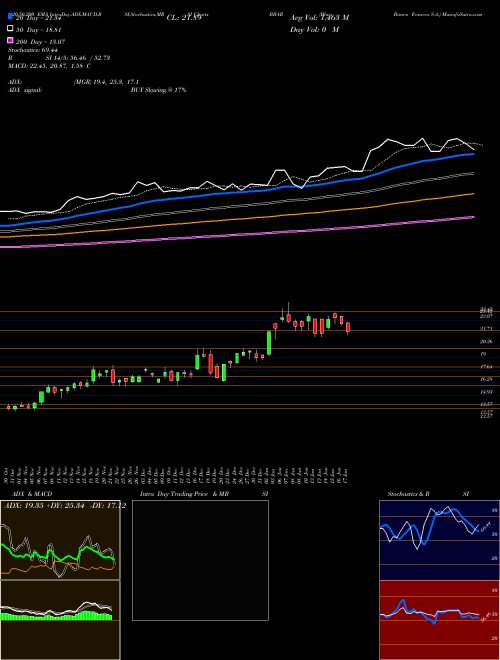Click the ADX chart with the green line
This screenshot has width=500, height=660.
click(60, 540)
